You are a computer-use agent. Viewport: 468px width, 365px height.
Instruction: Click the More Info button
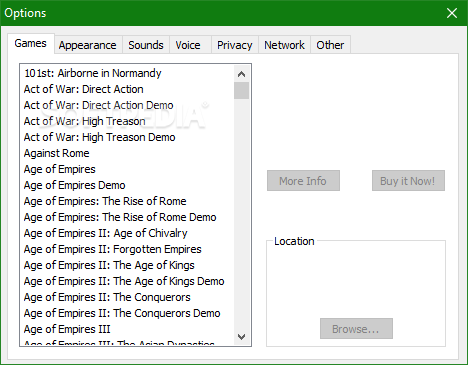tap(303, 181)
